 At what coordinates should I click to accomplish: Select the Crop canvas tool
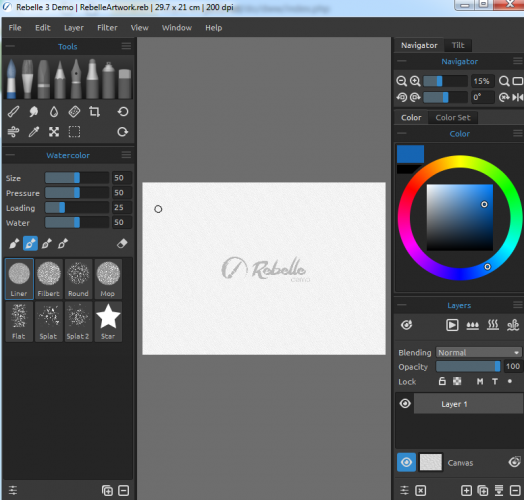pos(94,112)
